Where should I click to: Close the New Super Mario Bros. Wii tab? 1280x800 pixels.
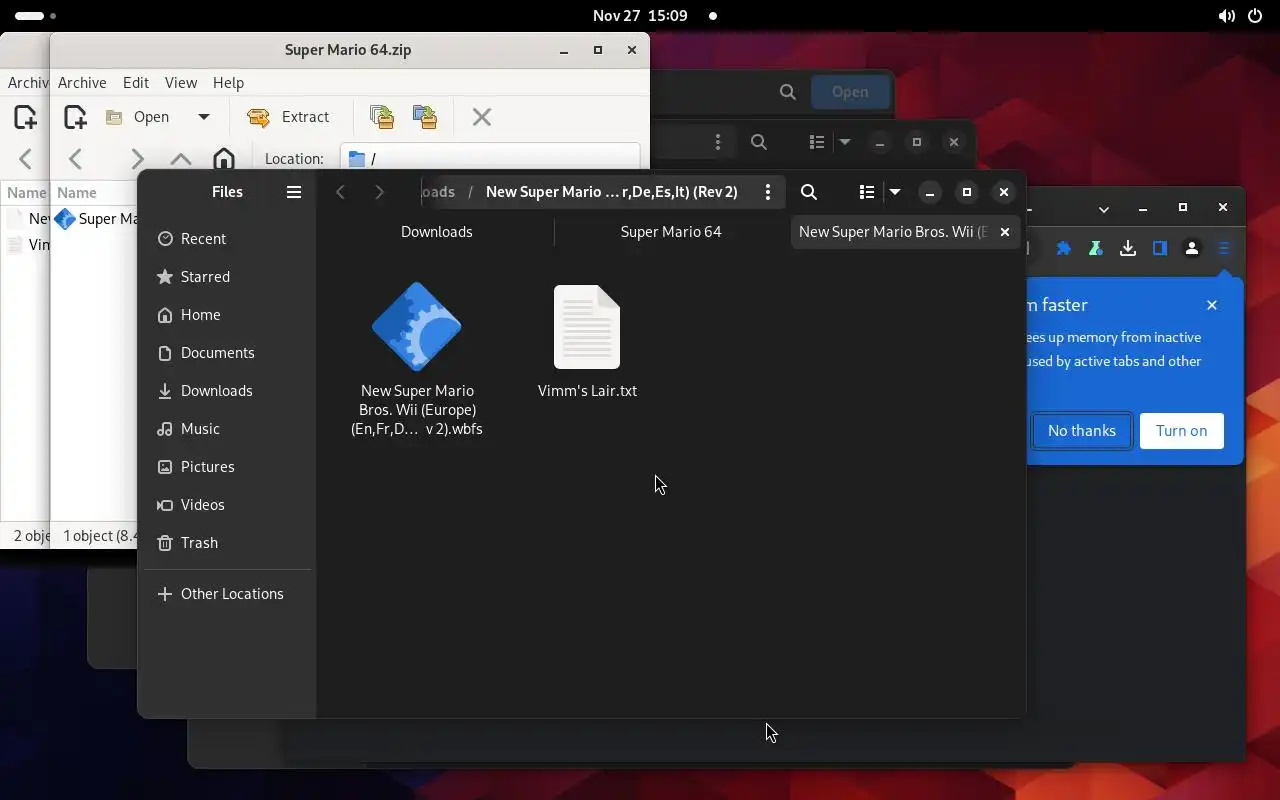tap(1005, 232)
